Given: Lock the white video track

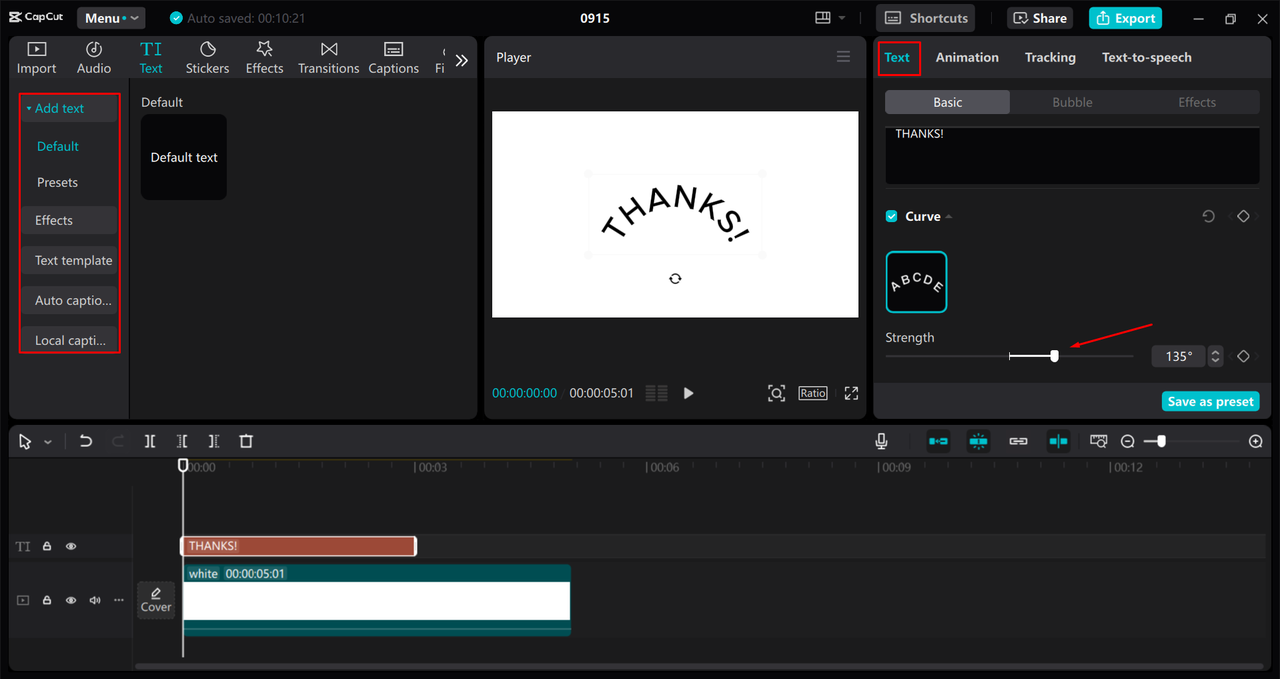Looking at the screenshot, I should (x=47, y=600).
